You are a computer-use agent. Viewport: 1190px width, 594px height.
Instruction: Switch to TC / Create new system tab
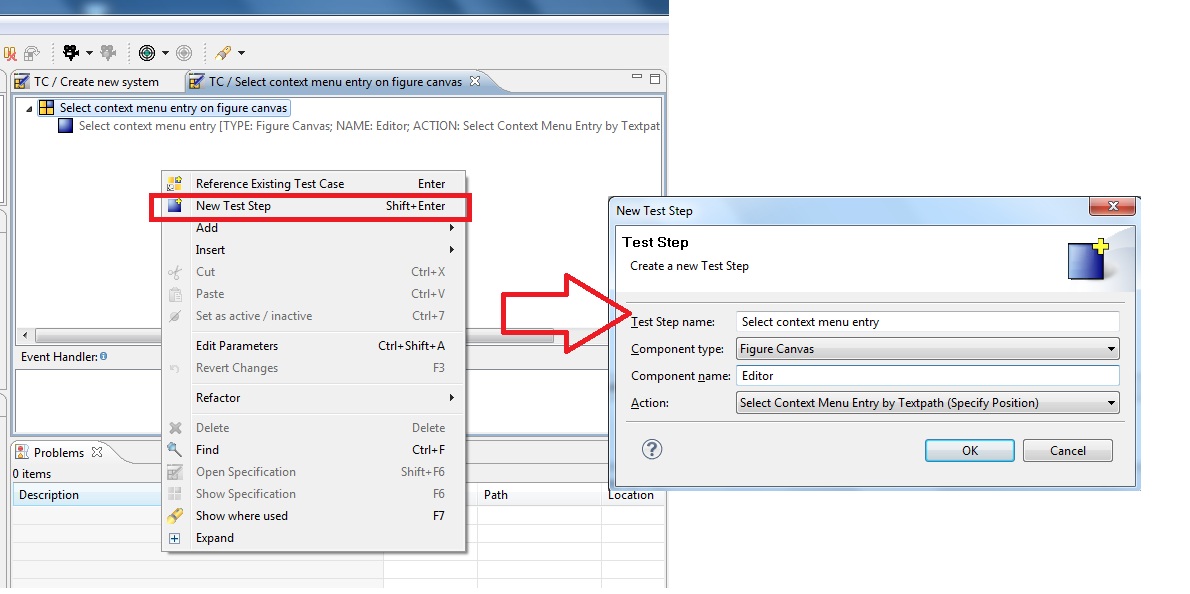pos(96,82)
